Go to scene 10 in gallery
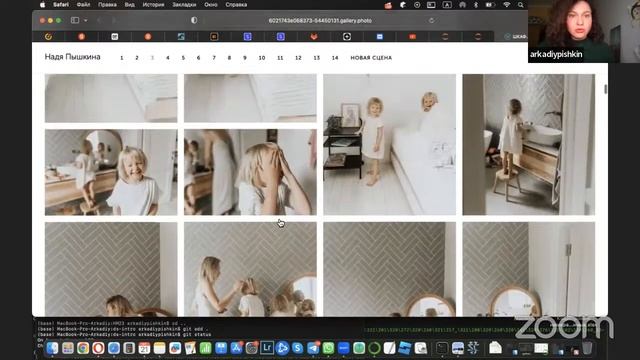 tap(262, 58)
